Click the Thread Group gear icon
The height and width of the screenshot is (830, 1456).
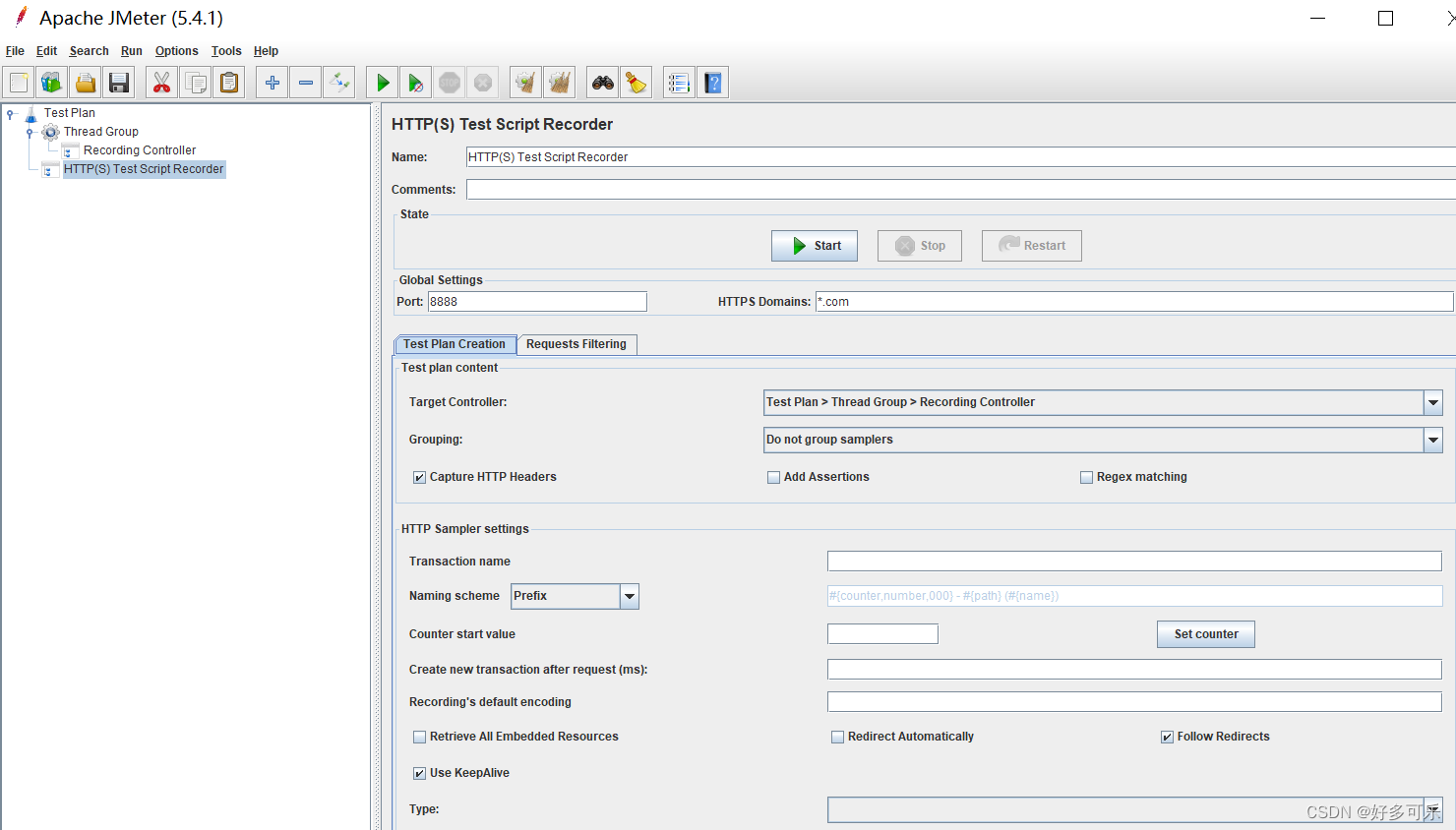(x=50, y=132)
